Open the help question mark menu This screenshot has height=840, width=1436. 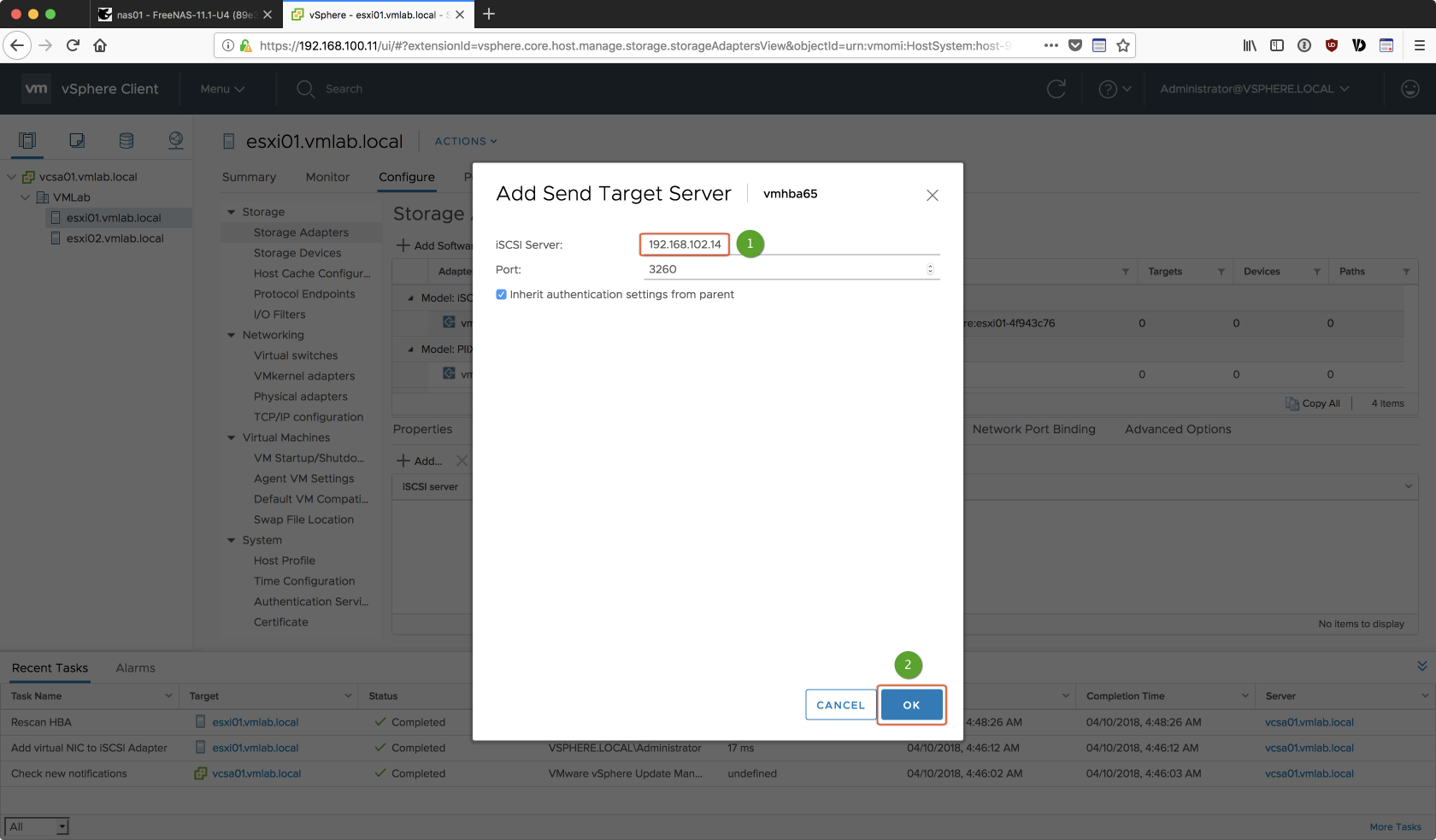(1114, 89)
